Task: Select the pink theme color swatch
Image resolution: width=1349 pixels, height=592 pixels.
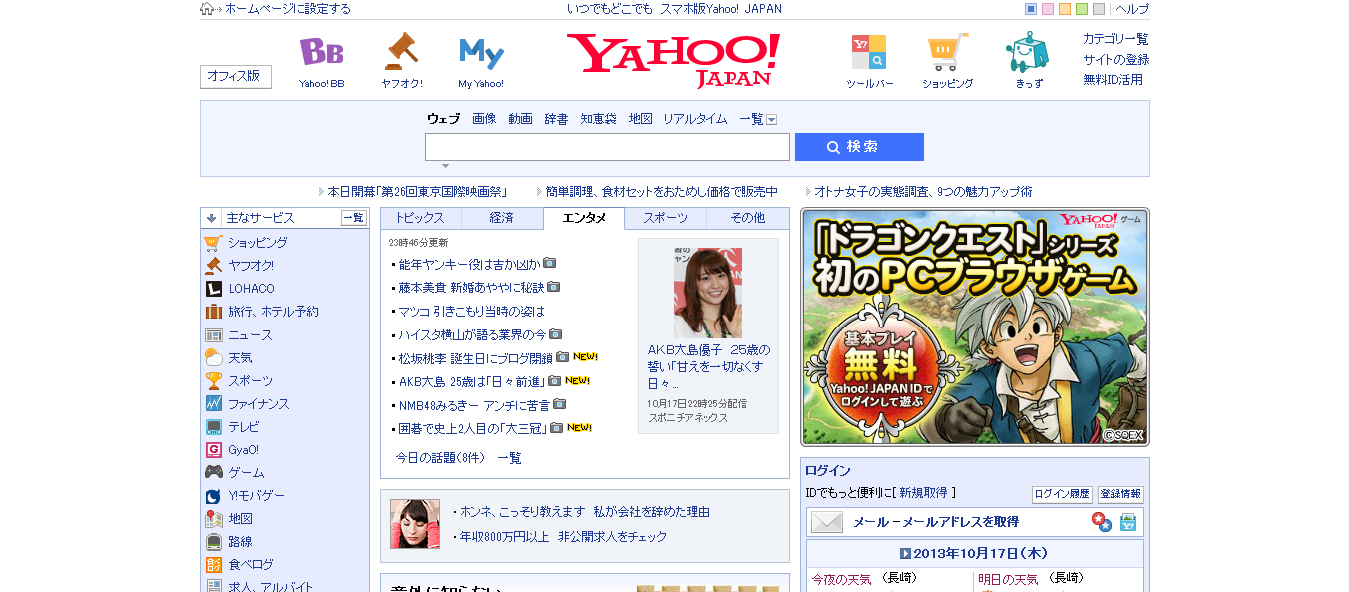Action: (x=1048, y=9)
